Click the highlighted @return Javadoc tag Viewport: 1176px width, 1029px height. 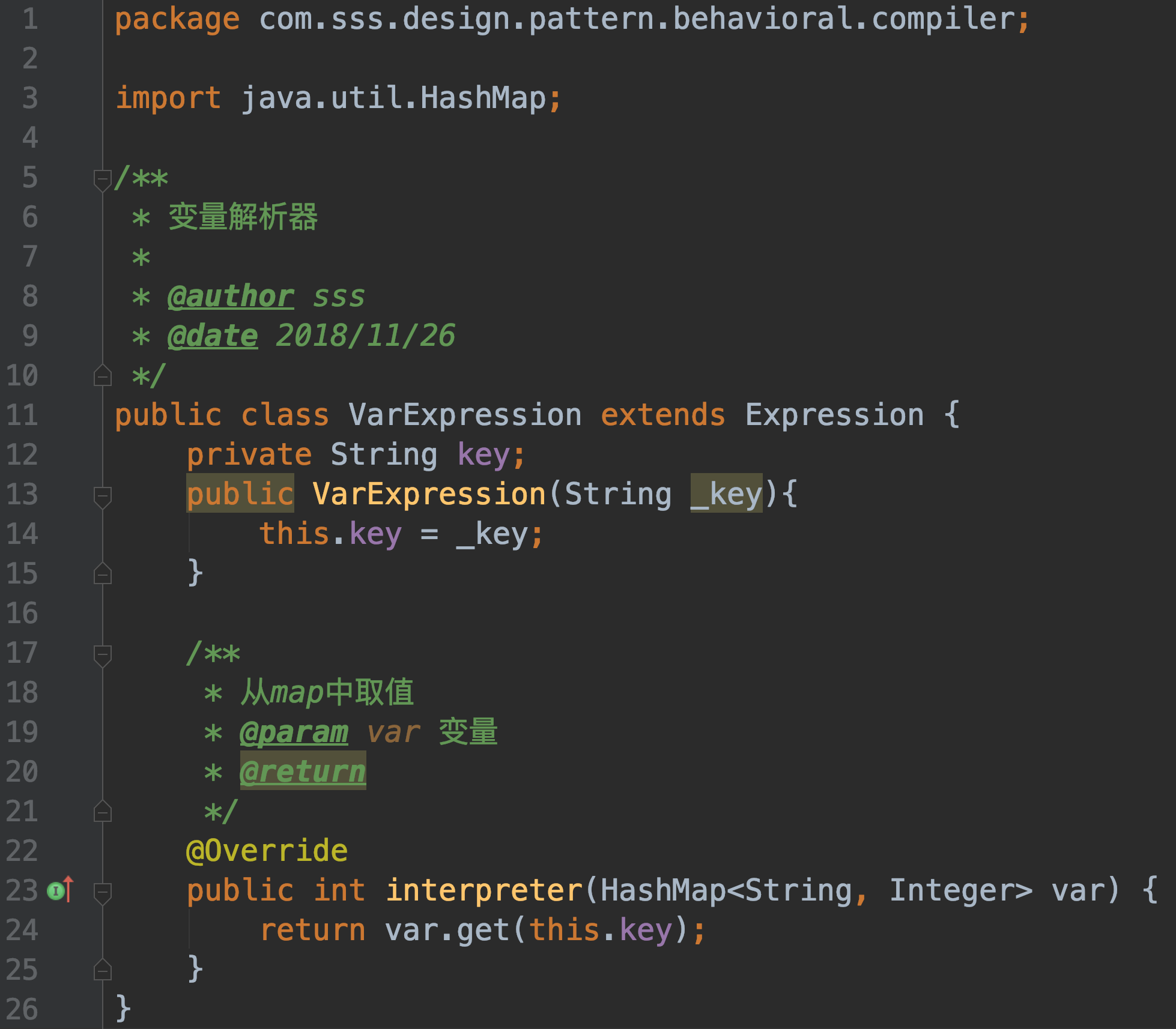pyautogui.click(x=303, y=772)
